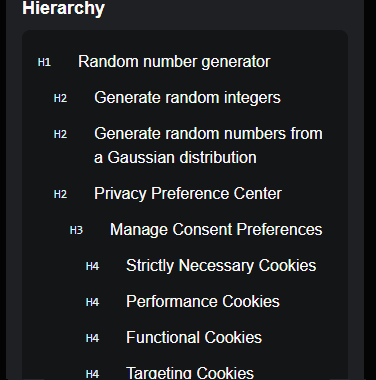
Task: Click H4 badge beside Performance Cookies
Action: pos(92,302)
